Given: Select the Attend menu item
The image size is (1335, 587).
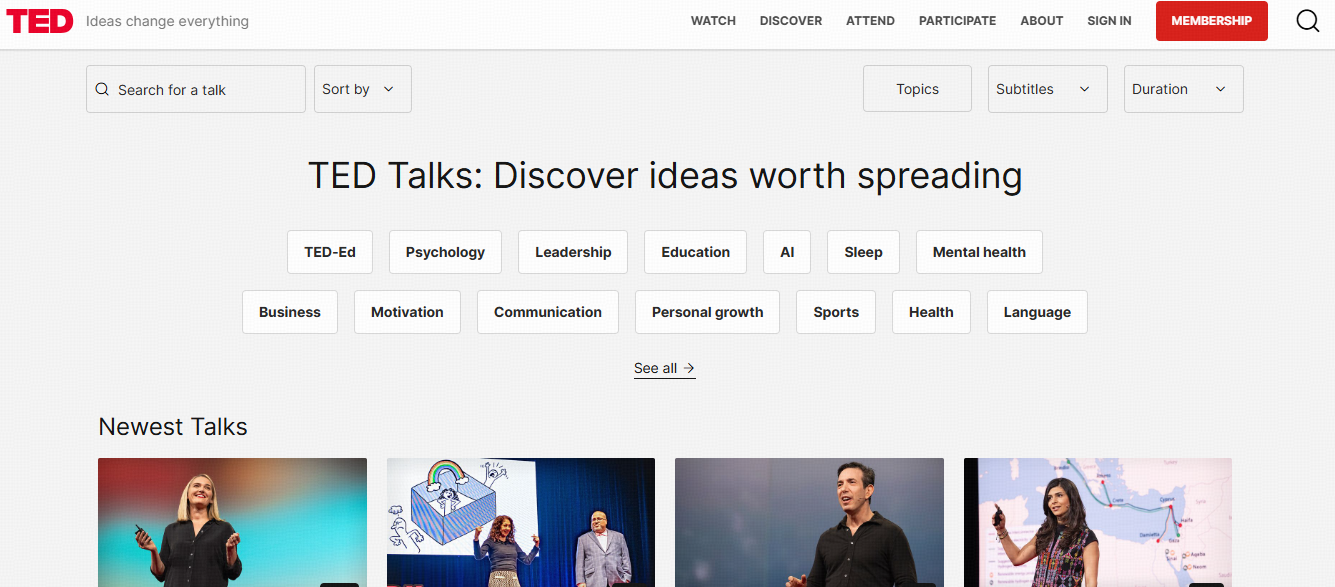Looking at the screenshot, I should (x=870, y=21).
